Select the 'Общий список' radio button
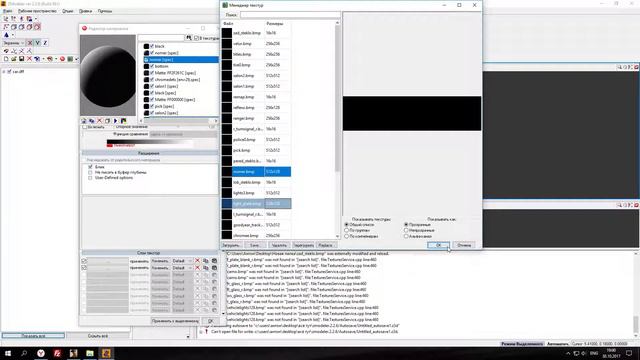This screenshot has height=360, width=640. point(347,224)
